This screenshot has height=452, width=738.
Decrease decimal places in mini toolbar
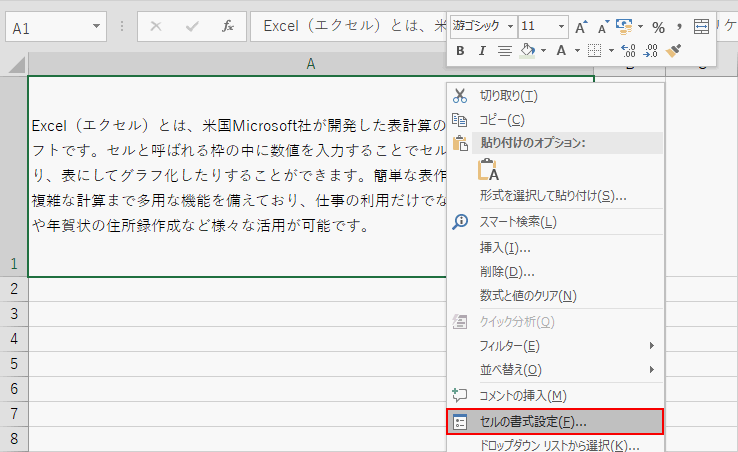pyautogui.click(x=650, y=50)
